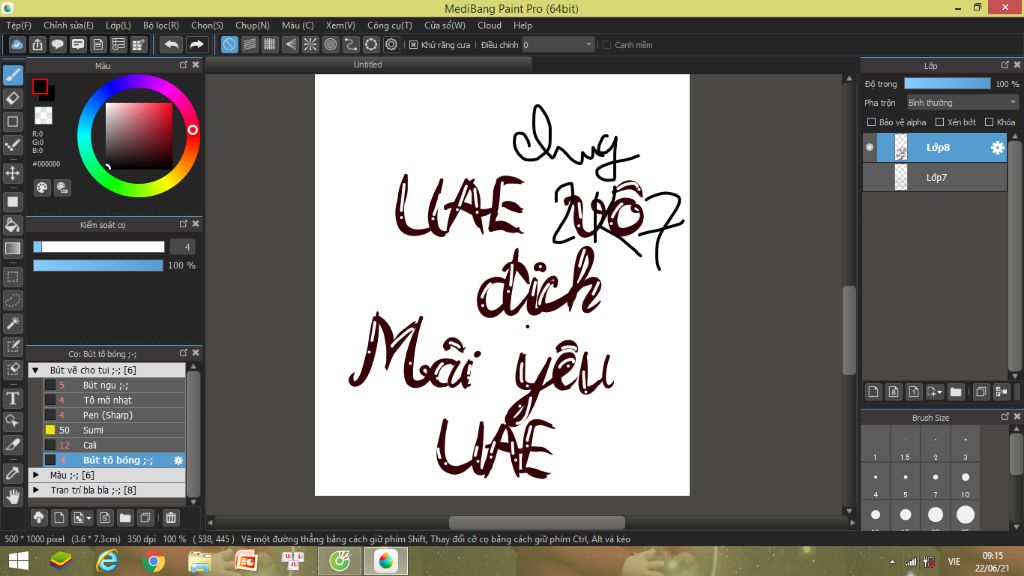The width and height of the screenshot is (1024, 576).
Task: Open Pha trộn blend mode dropdown
Action: [x=962, y=103]
